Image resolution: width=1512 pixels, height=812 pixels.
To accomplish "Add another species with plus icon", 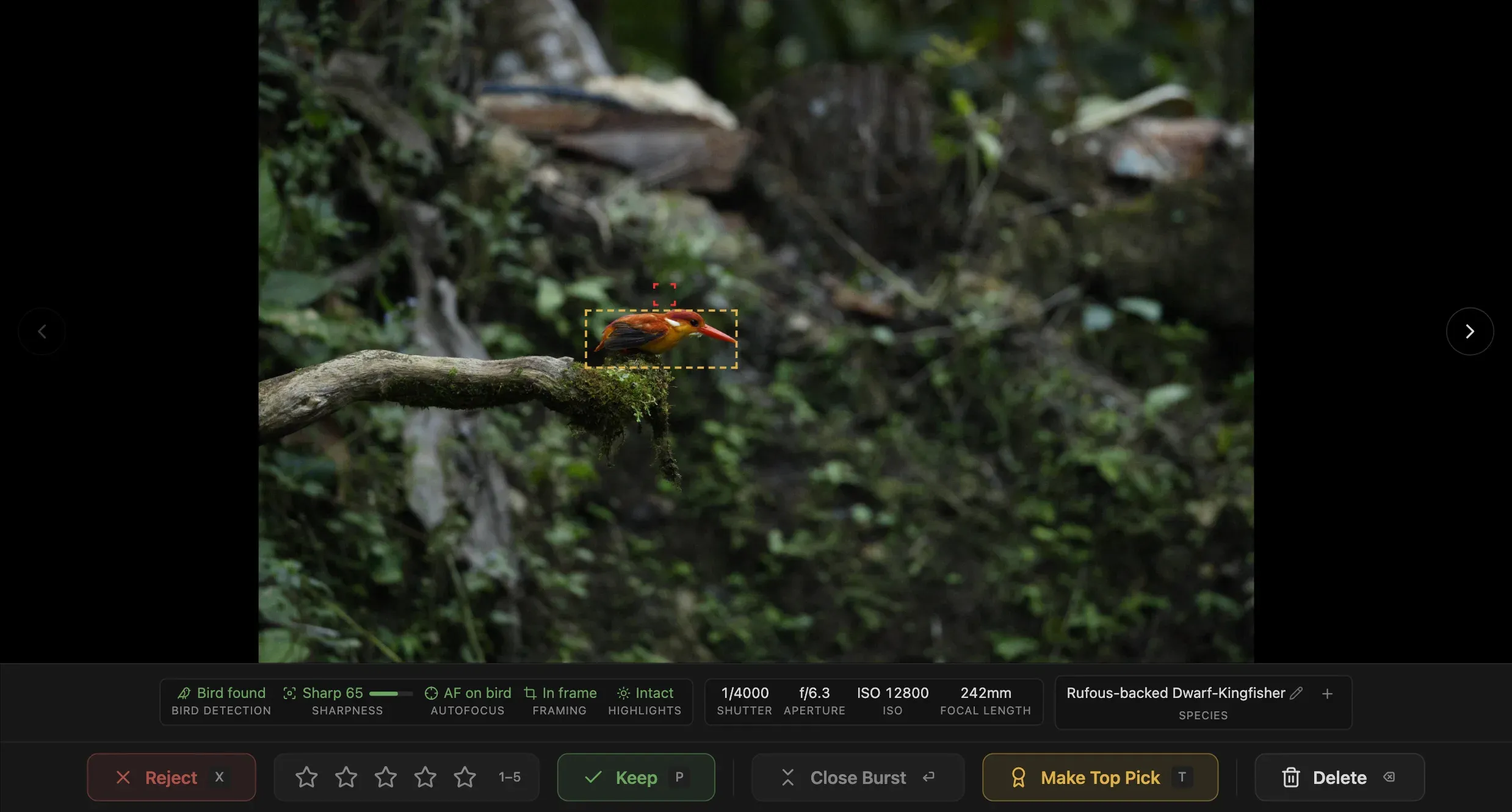I will pyautogui.click(x=1327, y=694).
